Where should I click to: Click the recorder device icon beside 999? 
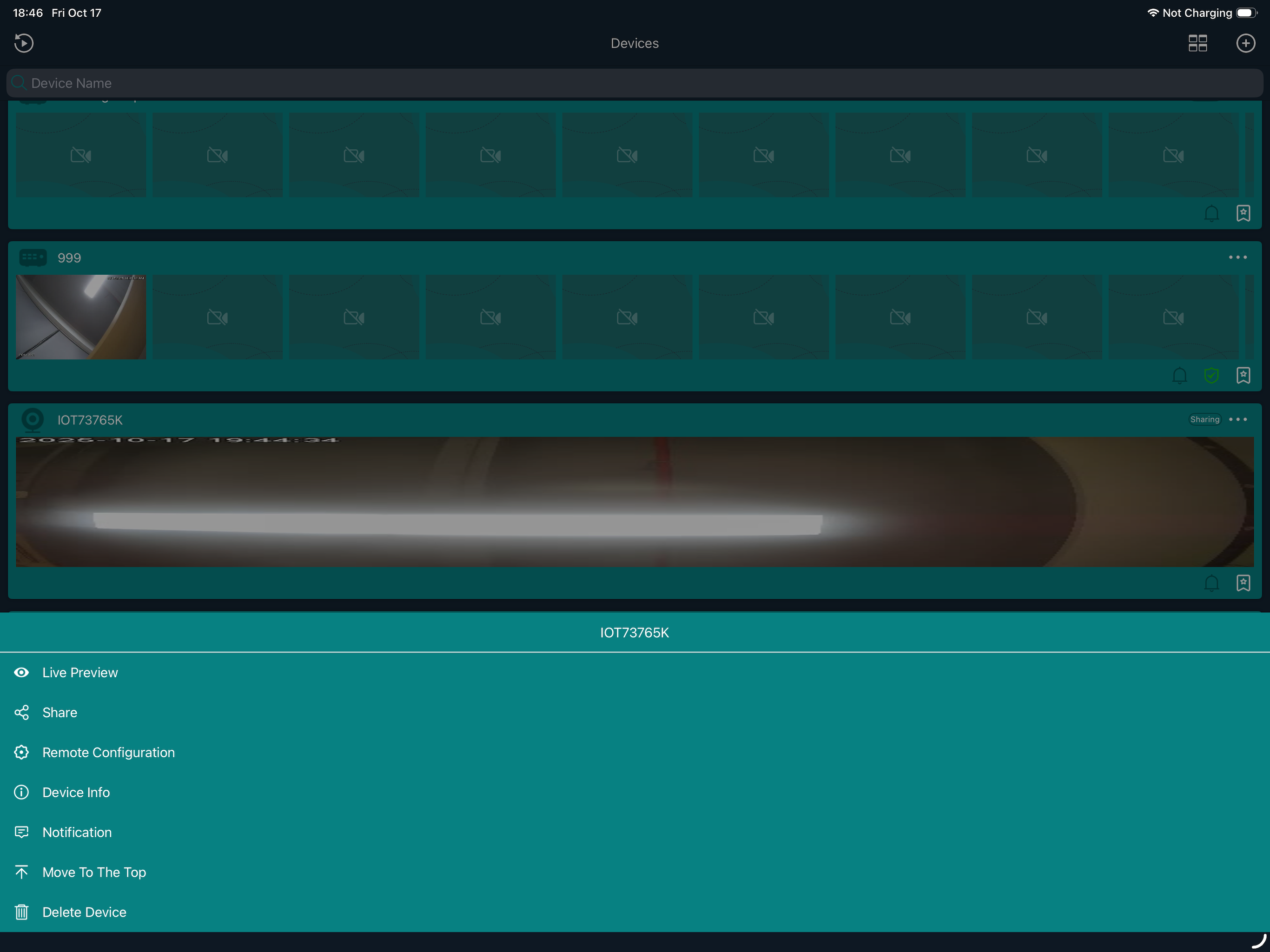coord(33,258)
